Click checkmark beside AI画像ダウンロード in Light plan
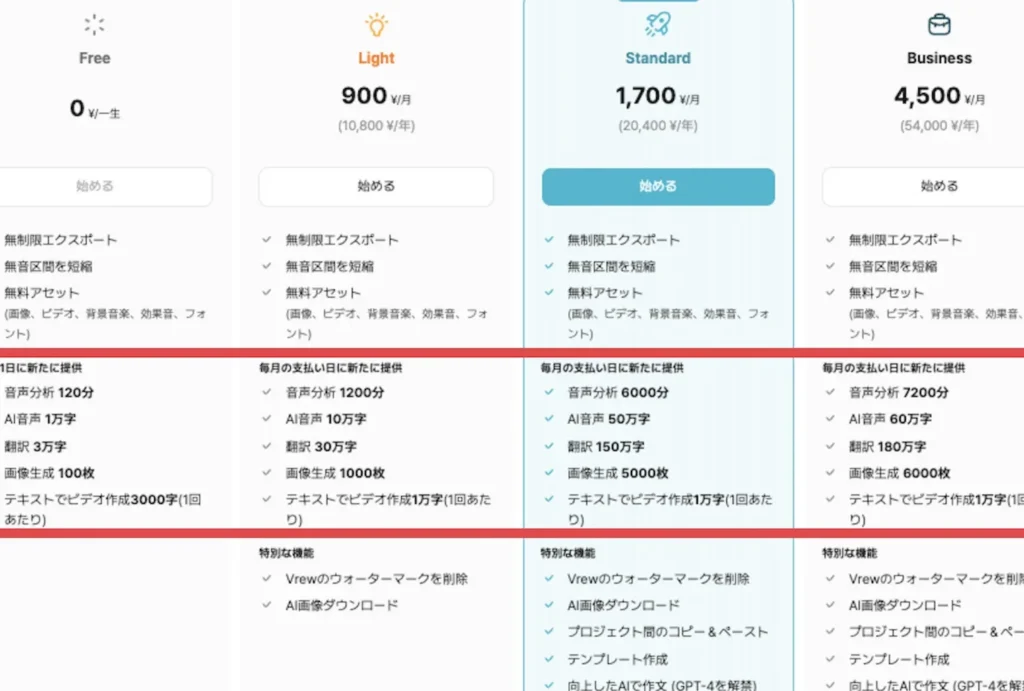Screen dimensions: 1024x691 [x=267, y=605]
